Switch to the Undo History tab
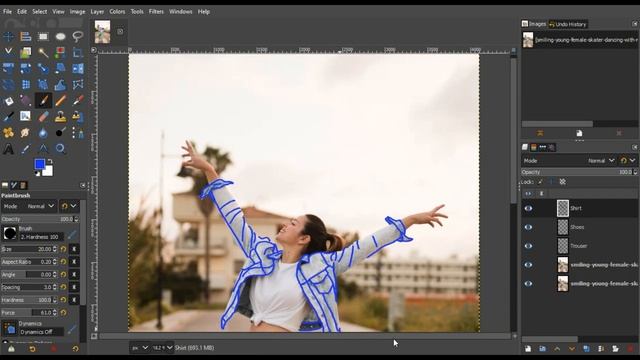The height and width of the screenshot is (360, 640). (x=567, y=24)
